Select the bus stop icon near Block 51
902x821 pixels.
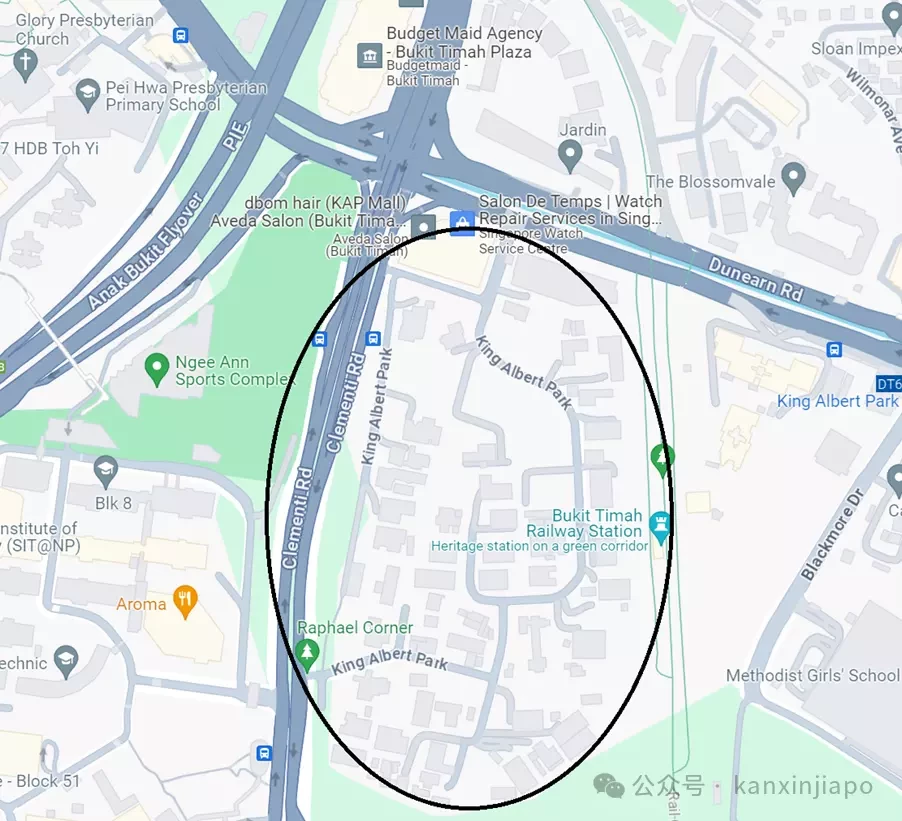[x=264, y=753]
